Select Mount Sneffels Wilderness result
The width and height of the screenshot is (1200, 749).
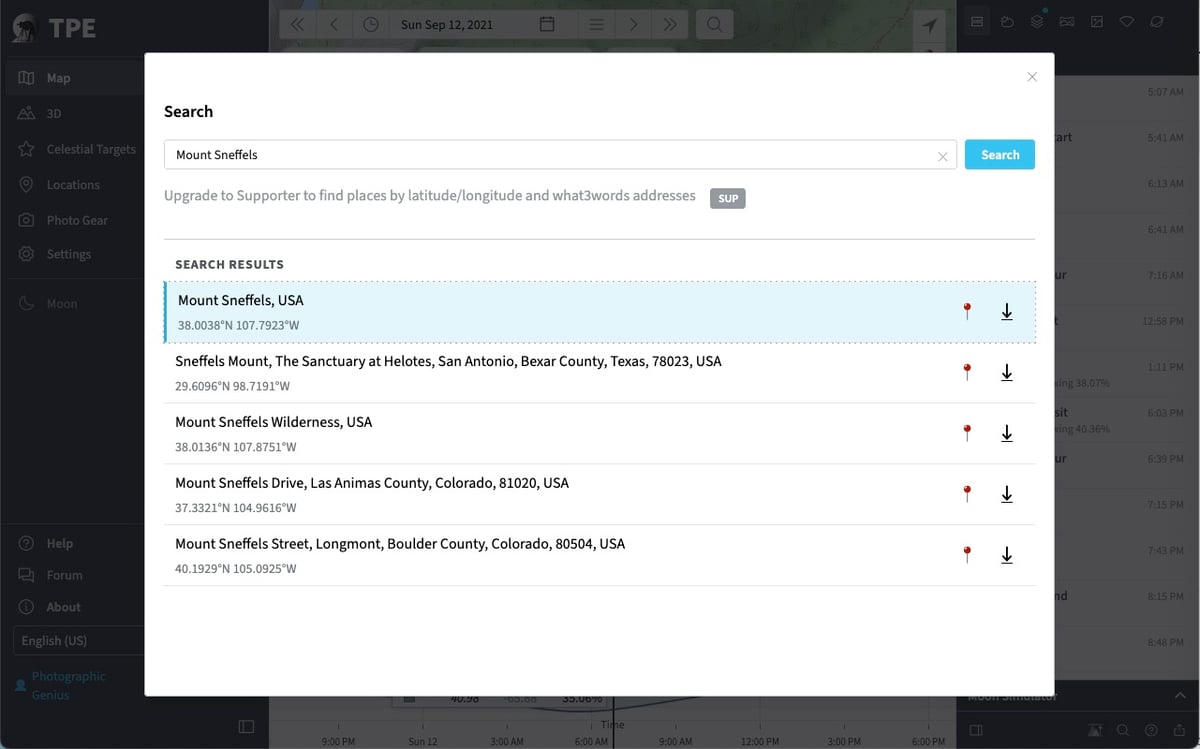600,434
